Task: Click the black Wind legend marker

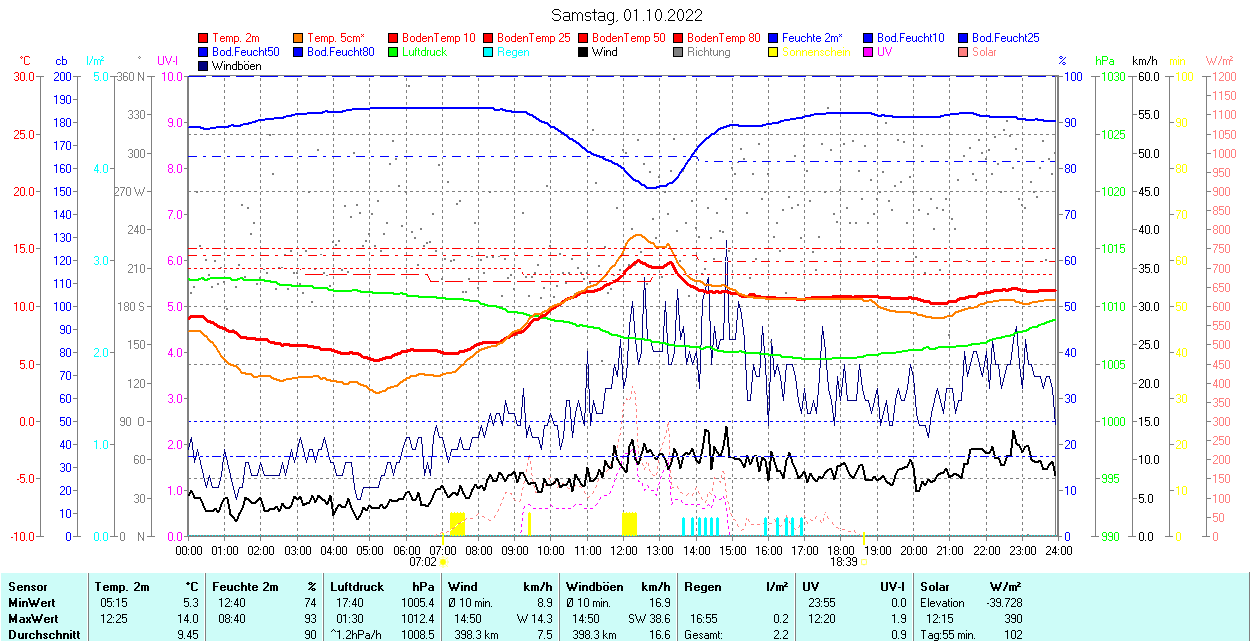Action: point(583,52)
